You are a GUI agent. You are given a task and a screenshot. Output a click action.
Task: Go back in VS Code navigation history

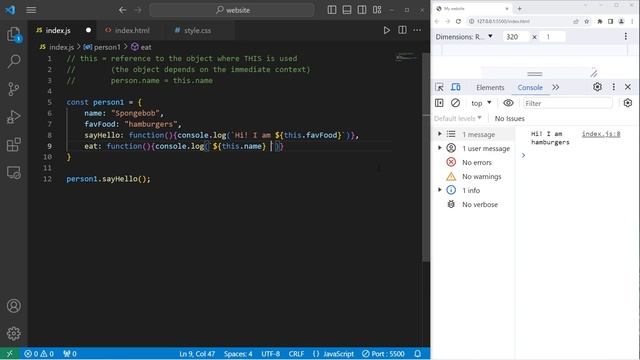(122, 10)
